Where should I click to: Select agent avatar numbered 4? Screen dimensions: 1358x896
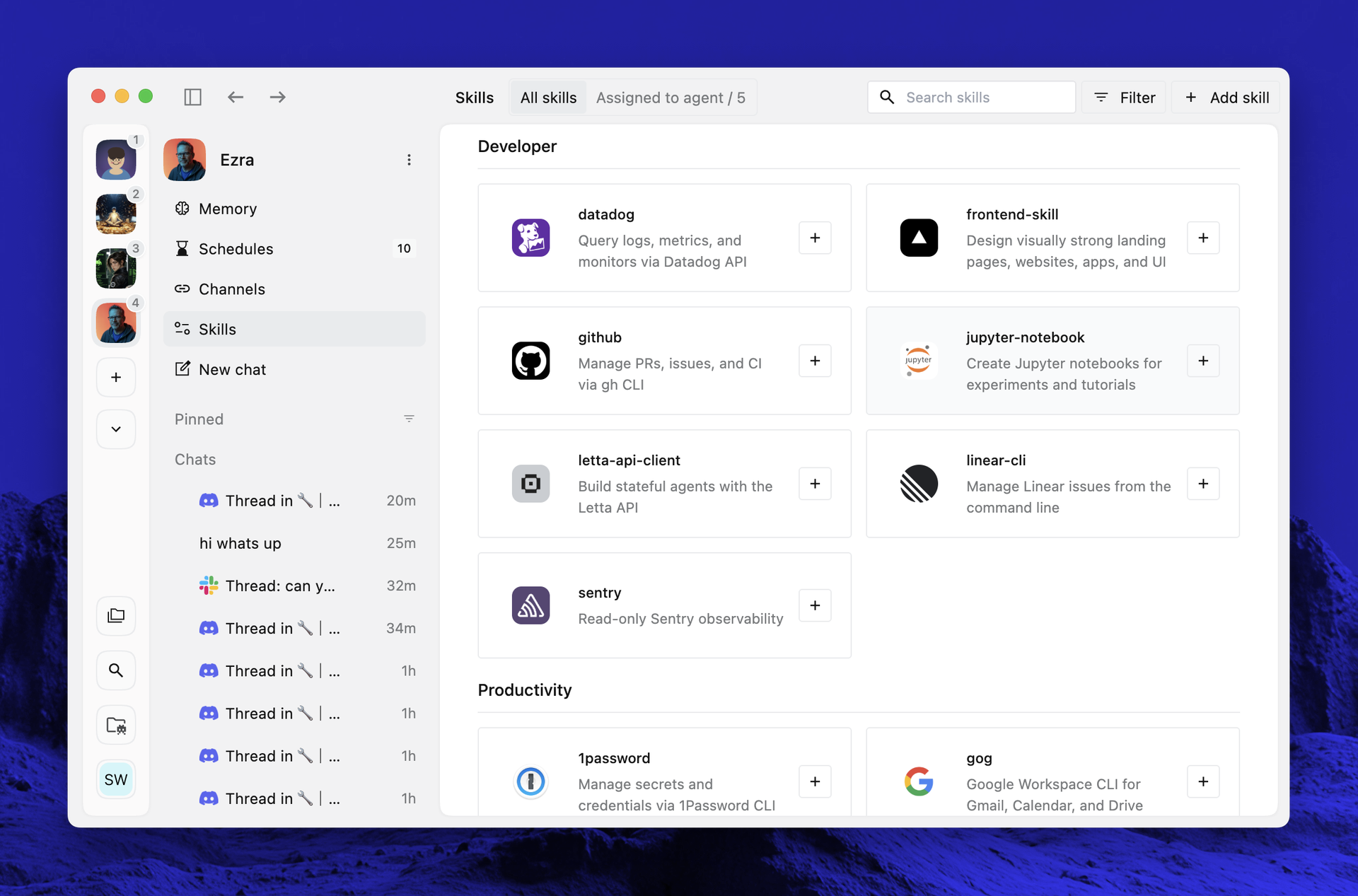[116, 322]
